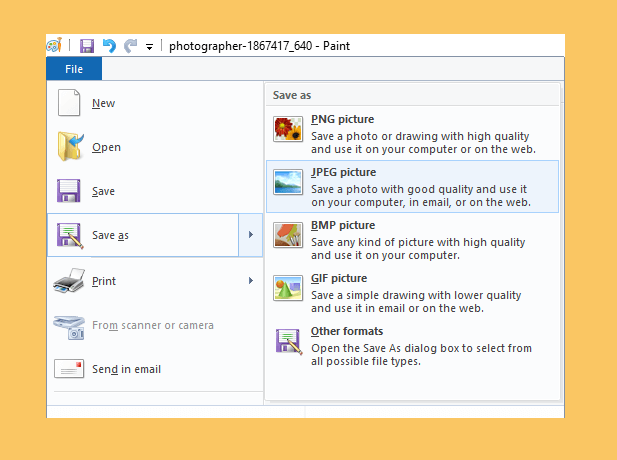Image resolution: width=617 pixels, height=460 pixels.
Task: Click the purple Save floppy disk icon in menu
Action: [68, 191]
